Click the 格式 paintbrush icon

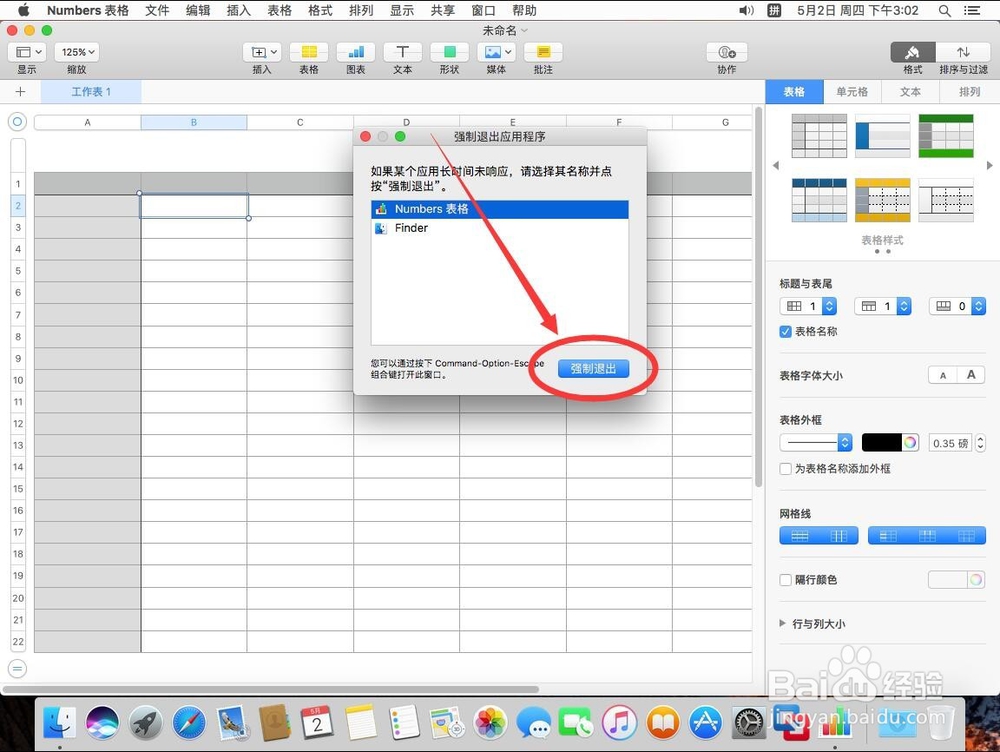(x=913, y=52)
